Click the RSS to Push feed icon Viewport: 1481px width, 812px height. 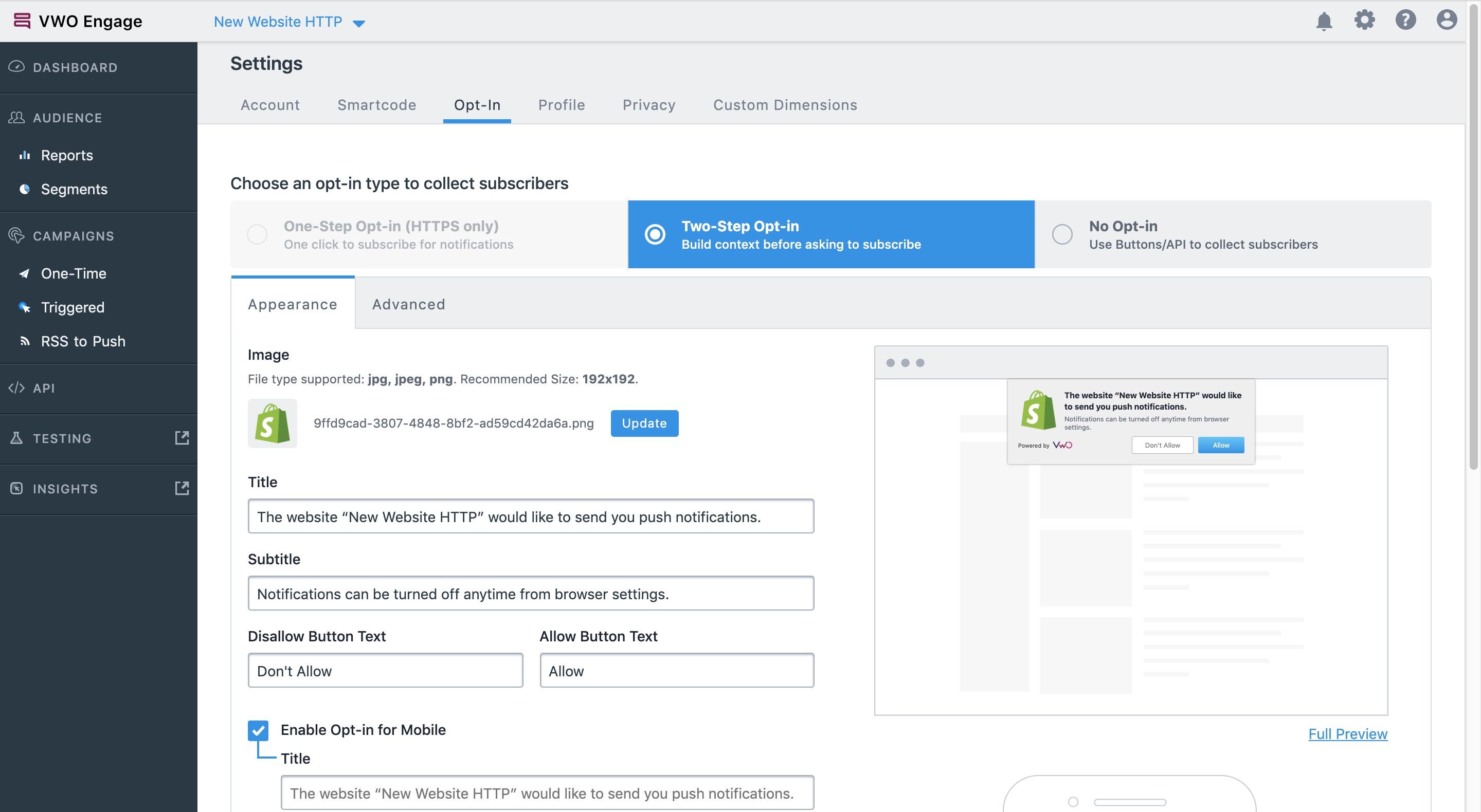25,341
